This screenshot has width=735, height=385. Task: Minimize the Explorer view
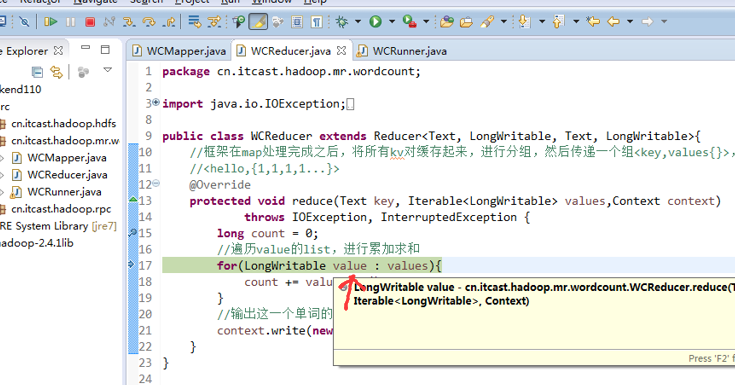pyautogui.click(x=85, y=47)
